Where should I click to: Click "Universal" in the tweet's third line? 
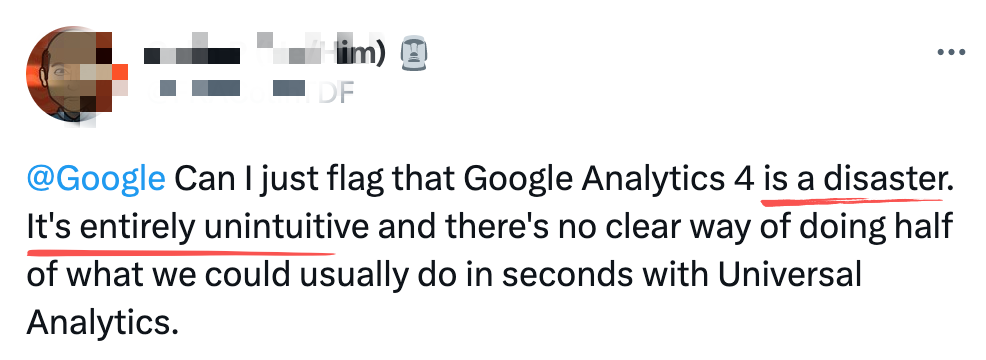click(789, 275)
